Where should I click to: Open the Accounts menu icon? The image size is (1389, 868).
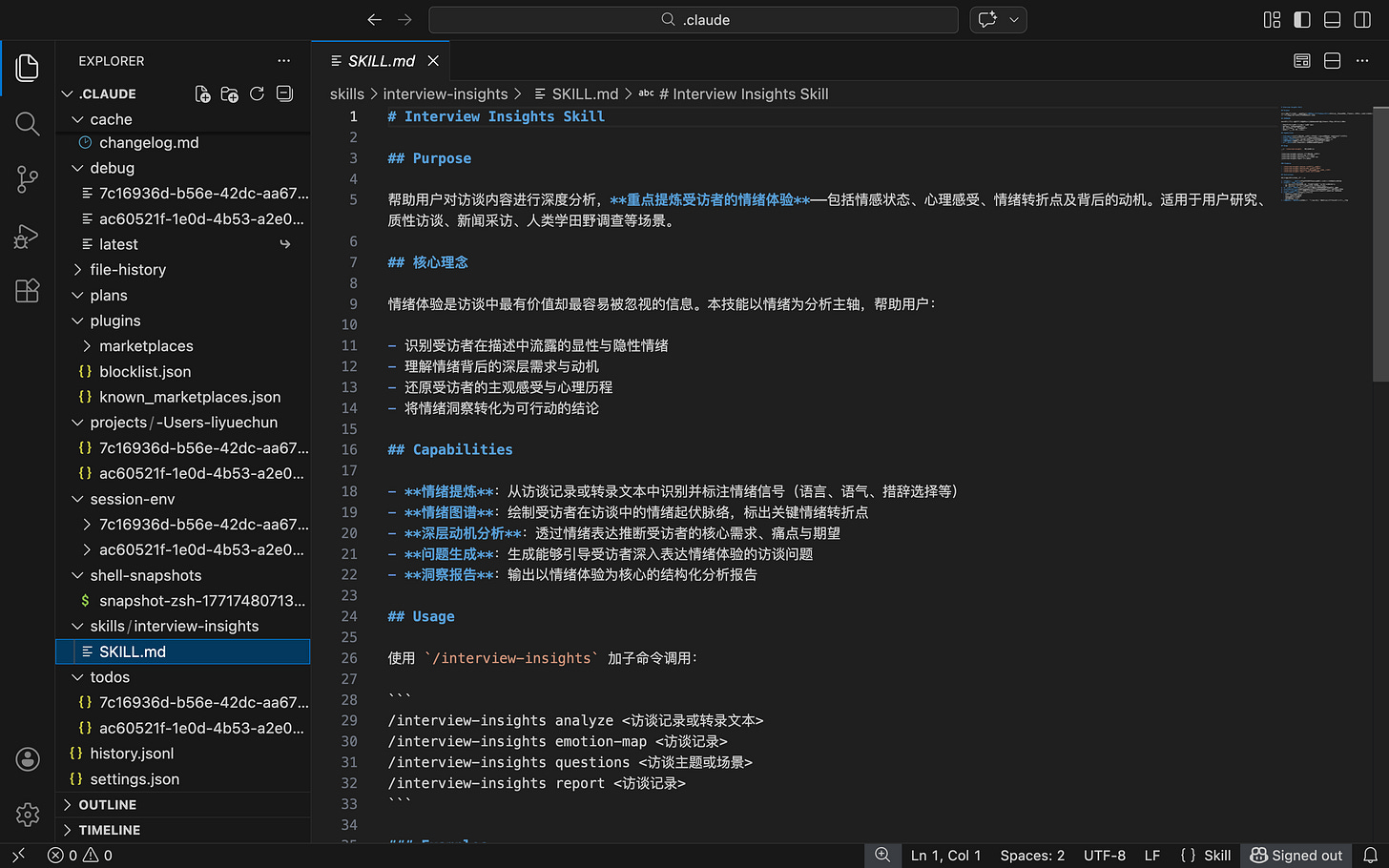pos(28,759)
